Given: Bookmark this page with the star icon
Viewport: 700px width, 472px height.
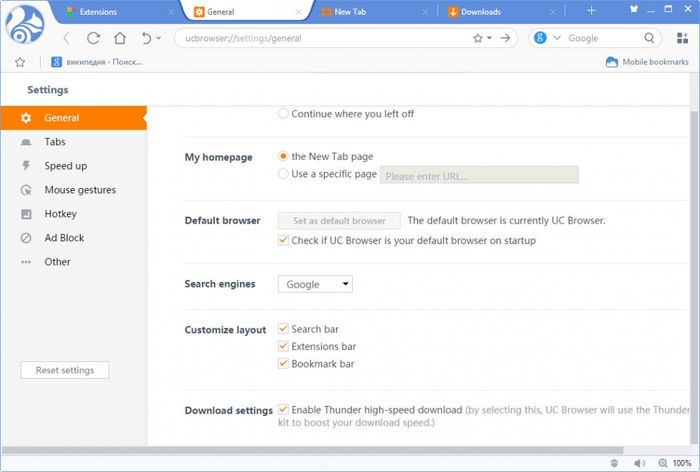Looking at the screenshot, I should [478, 38].
